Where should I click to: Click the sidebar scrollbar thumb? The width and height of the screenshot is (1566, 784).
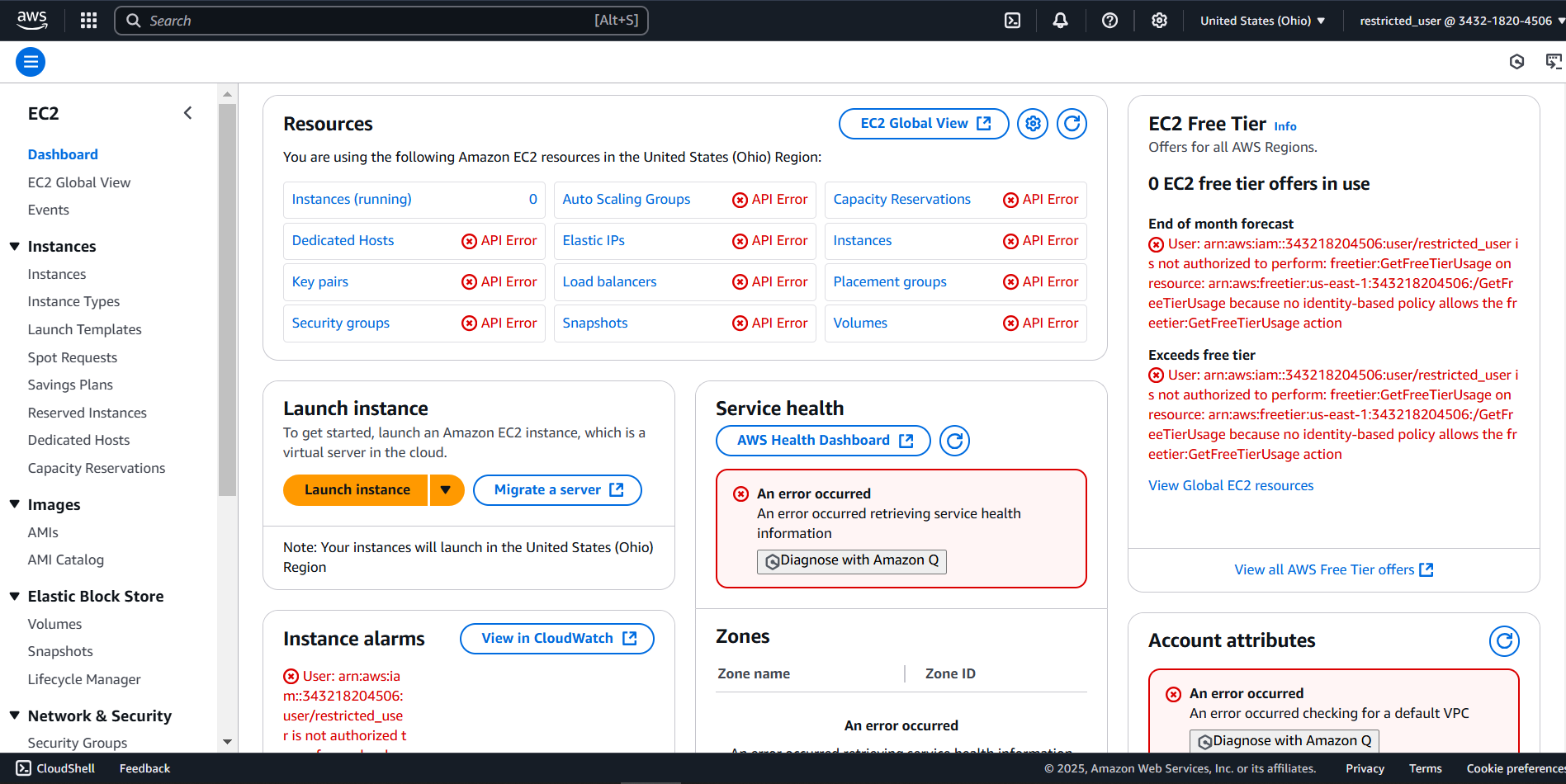point(227,300)
